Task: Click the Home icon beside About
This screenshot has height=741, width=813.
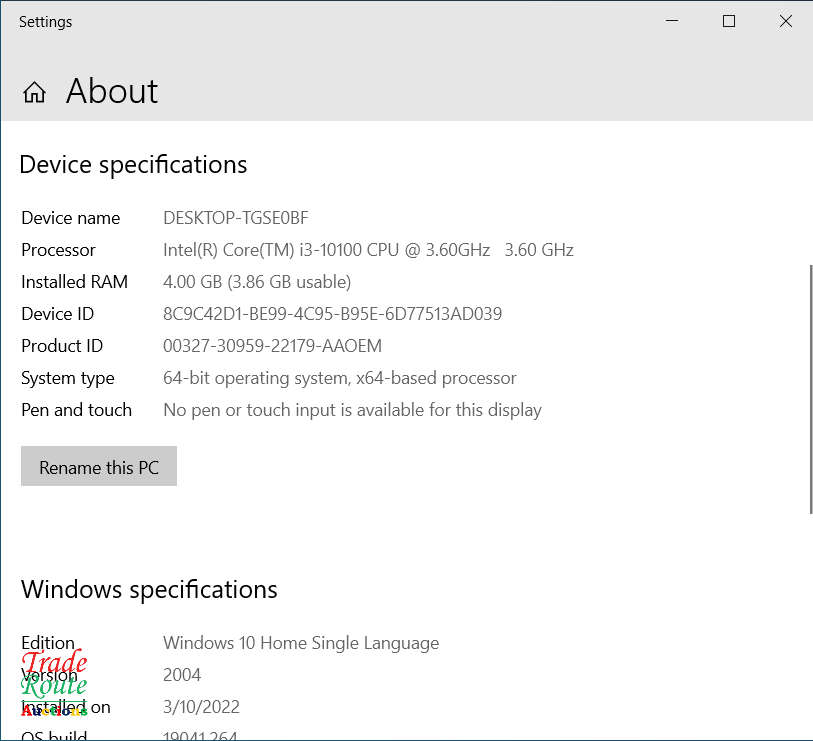Action: coord(34,93)
